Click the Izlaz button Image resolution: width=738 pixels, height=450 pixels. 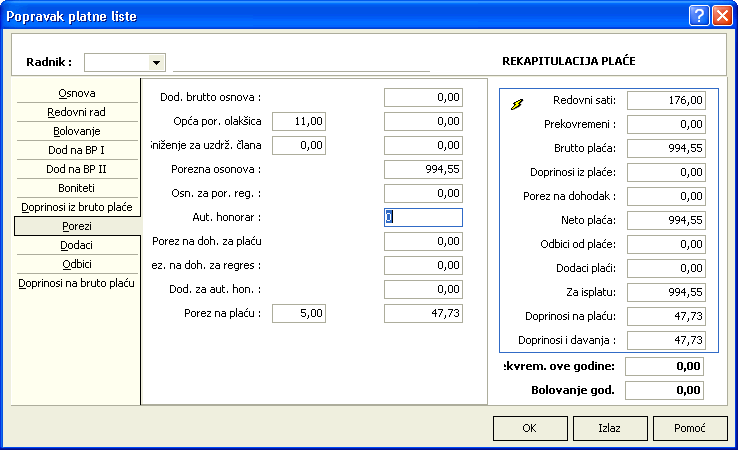click(x=609, y=428)
